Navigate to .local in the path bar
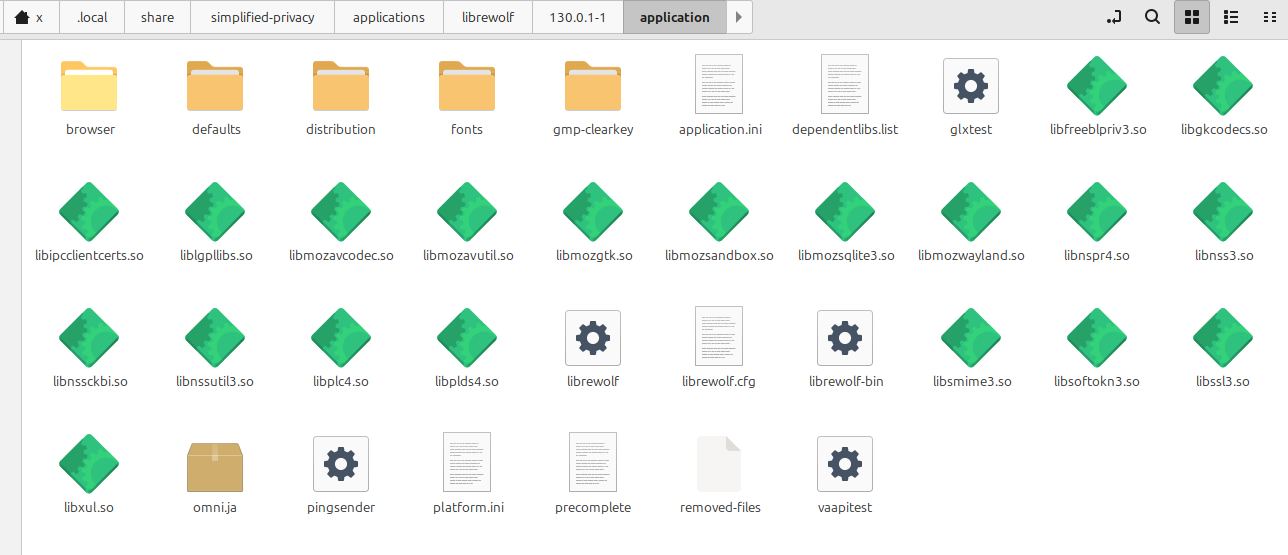 (92, 17)
